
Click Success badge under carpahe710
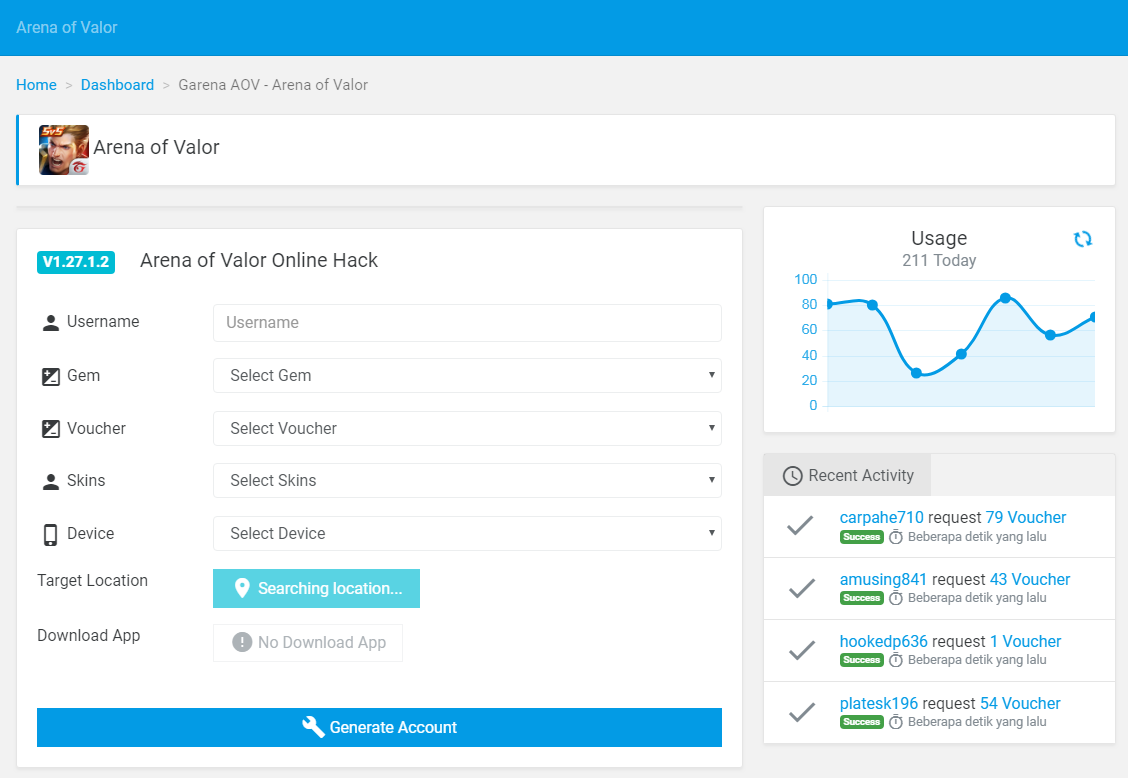pyautogui.click(x=861, y=537)
